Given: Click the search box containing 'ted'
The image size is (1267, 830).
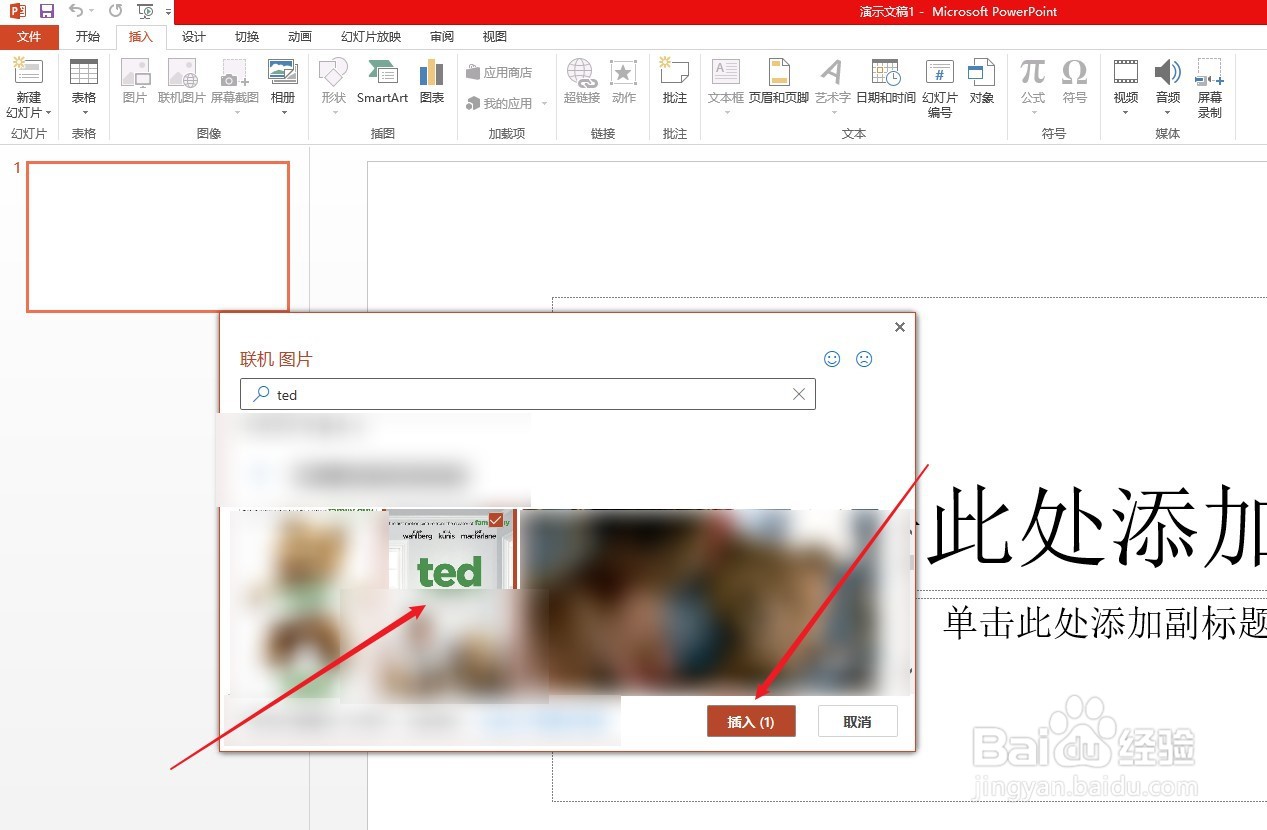Looking at the screenshot, I should [528, 394].
